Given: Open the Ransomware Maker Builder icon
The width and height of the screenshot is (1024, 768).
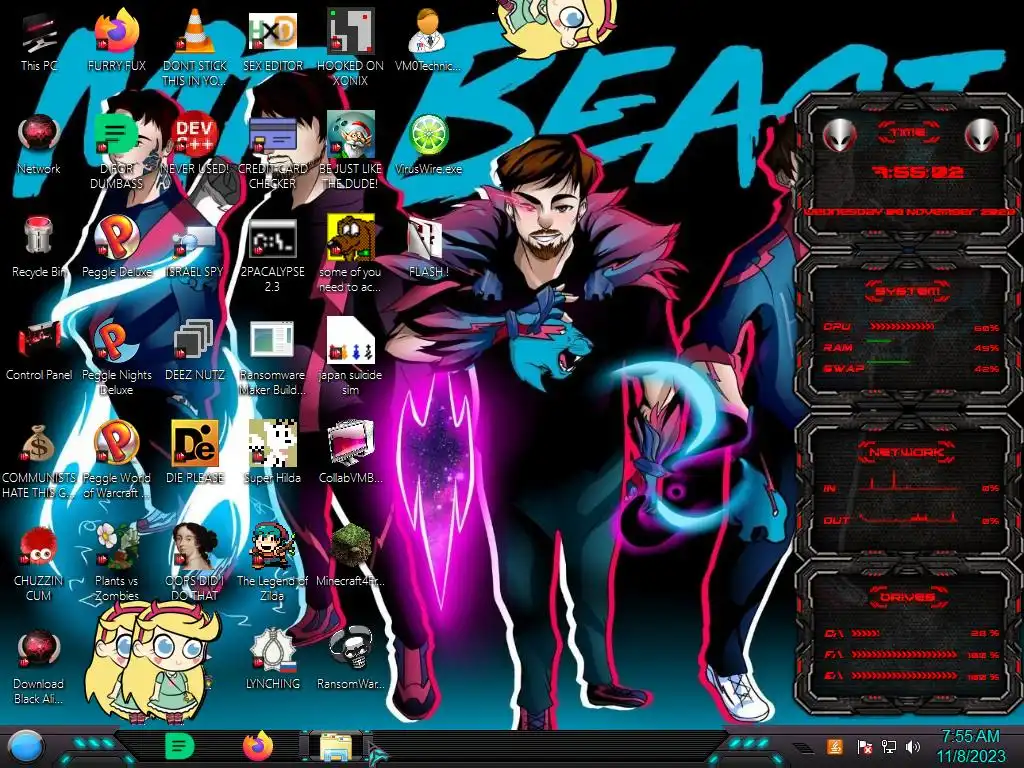Looking at the screenshot, I should point(272,340).
